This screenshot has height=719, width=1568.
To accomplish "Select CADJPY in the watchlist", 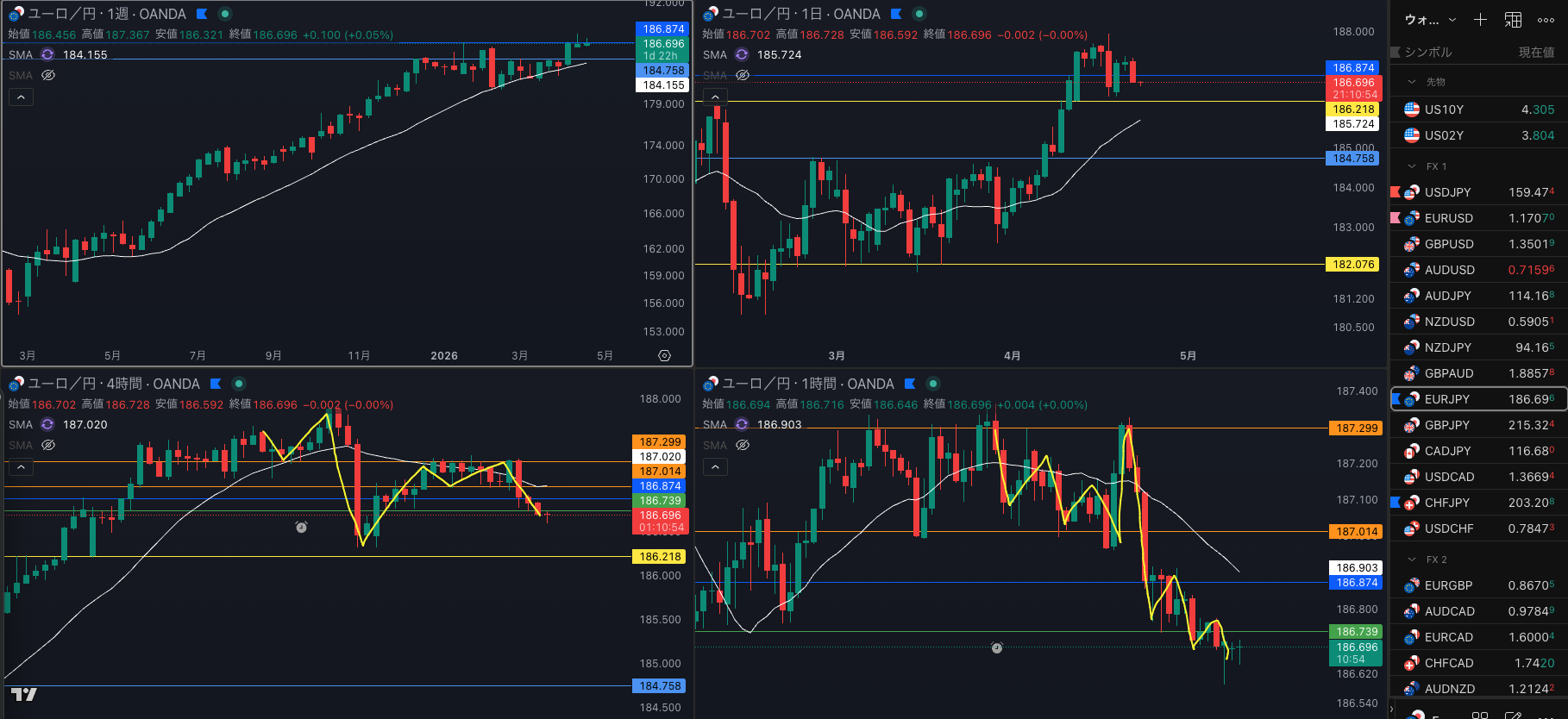I will (x=1478, y=451).
